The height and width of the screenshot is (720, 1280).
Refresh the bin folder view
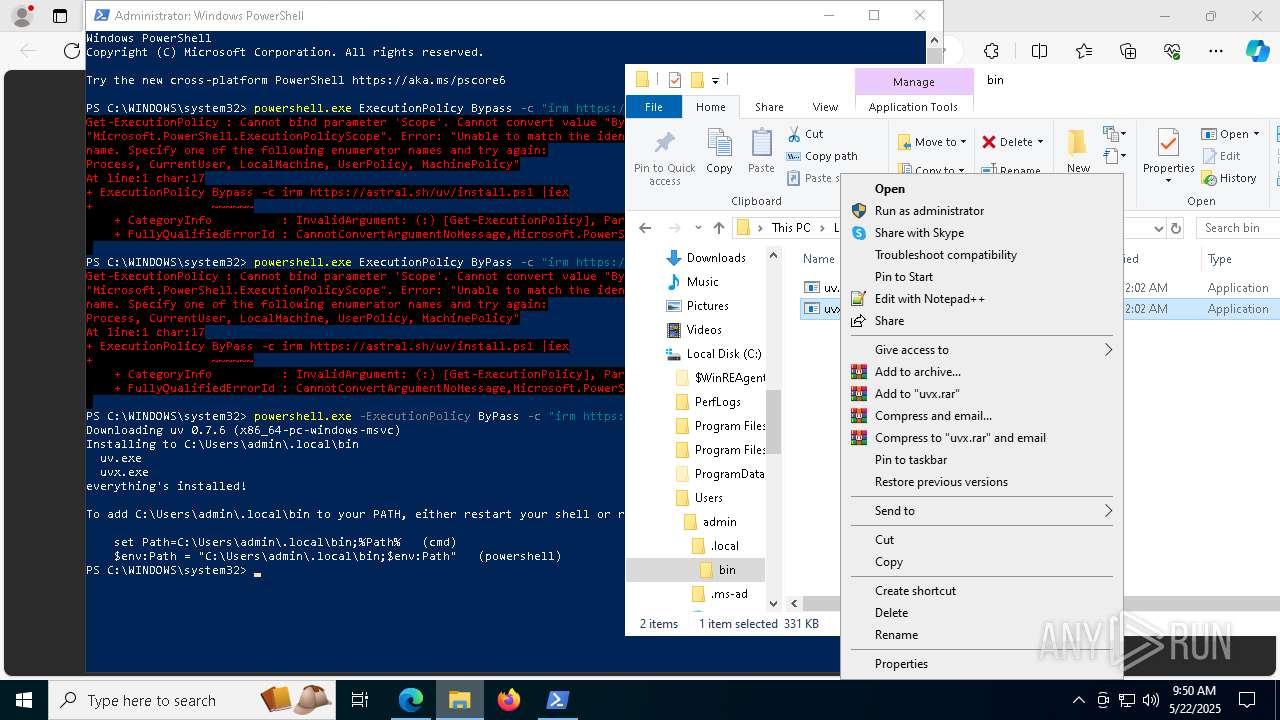[x=1176, y=228]
